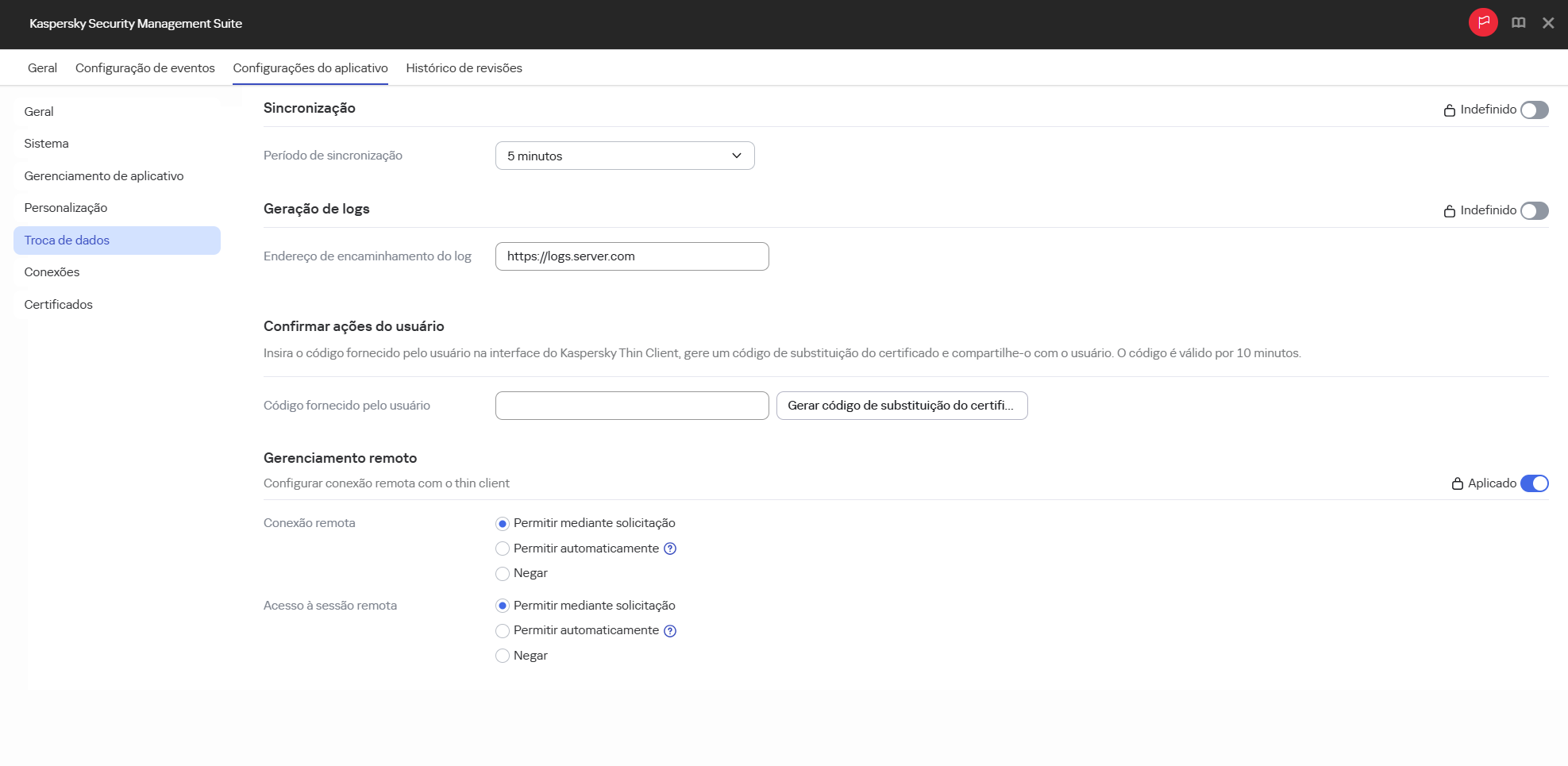The width and height of the screenshot is (1568, 766).
Task: Click the lock icon next to Geração de logs
Action: click(1450, 210)
